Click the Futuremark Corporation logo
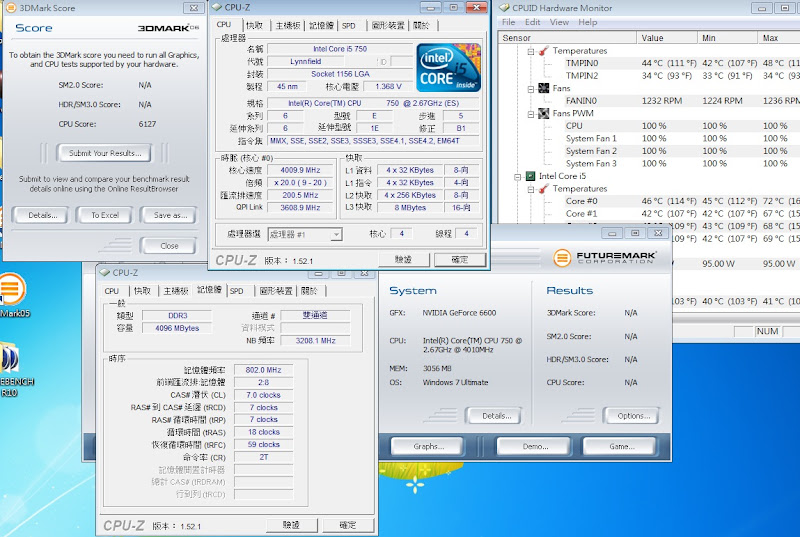The image size is (800, 537). point(605,257)
